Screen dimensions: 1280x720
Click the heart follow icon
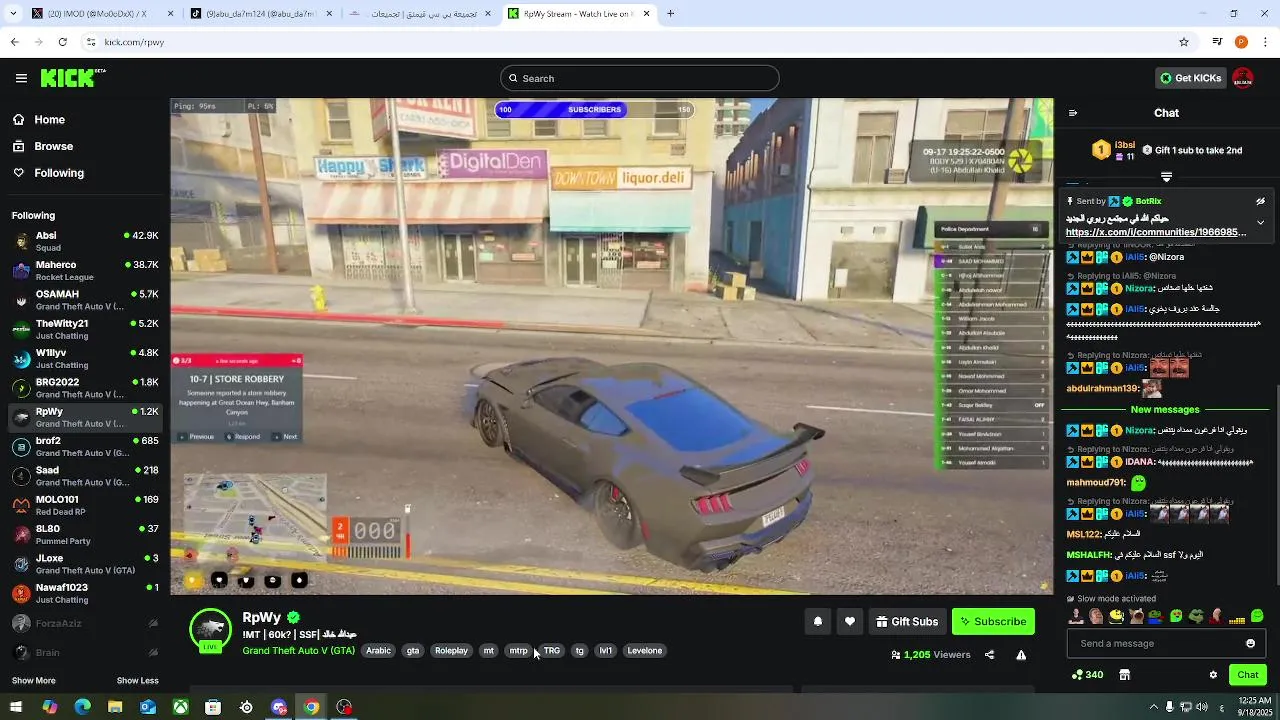850,621
